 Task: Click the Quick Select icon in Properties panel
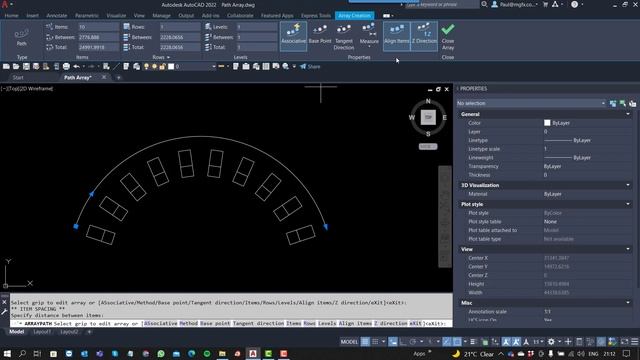[633, 103]
